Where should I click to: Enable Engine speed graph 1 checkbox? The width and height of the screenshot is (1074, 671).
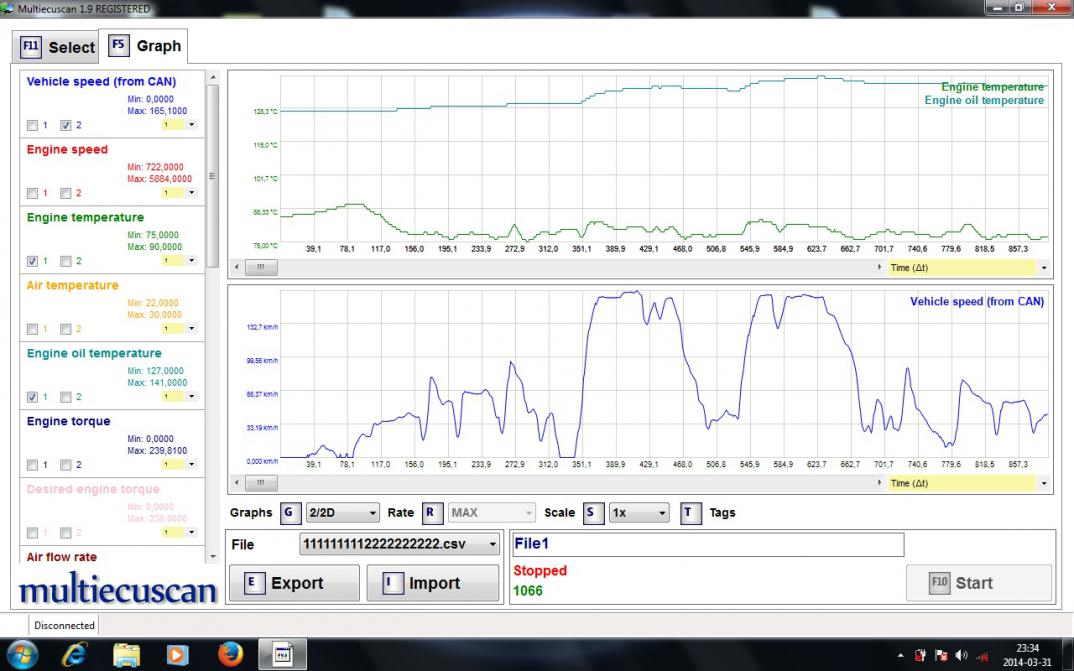point(33,194)
